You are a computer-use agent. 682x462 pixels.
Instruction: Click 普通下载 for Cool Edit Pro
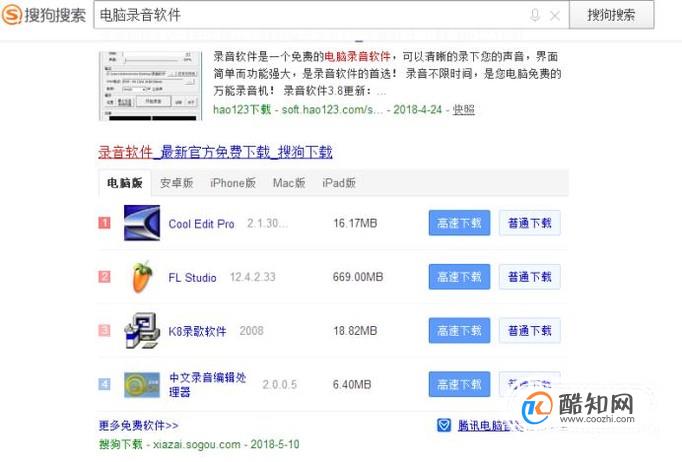[530, 223]
